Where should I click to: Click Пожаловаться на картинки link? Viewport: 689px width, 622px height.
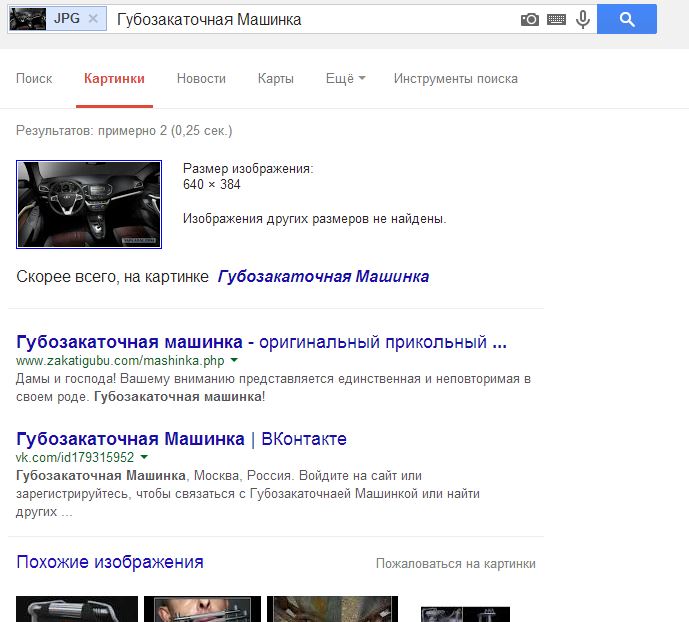456,564
